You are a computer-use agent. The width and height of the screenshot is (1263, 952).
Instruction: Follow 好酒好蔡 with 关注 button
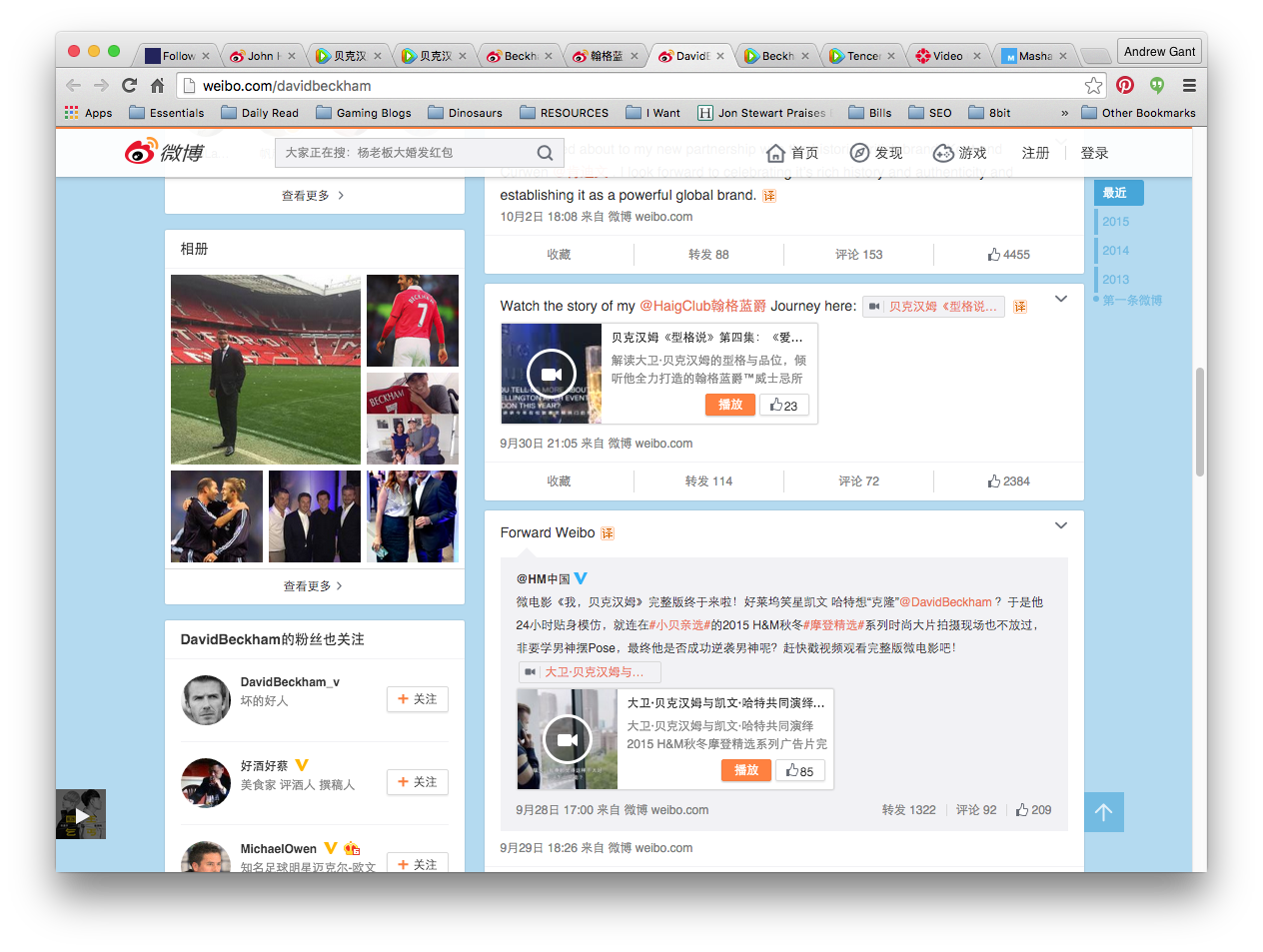point(418,782)
